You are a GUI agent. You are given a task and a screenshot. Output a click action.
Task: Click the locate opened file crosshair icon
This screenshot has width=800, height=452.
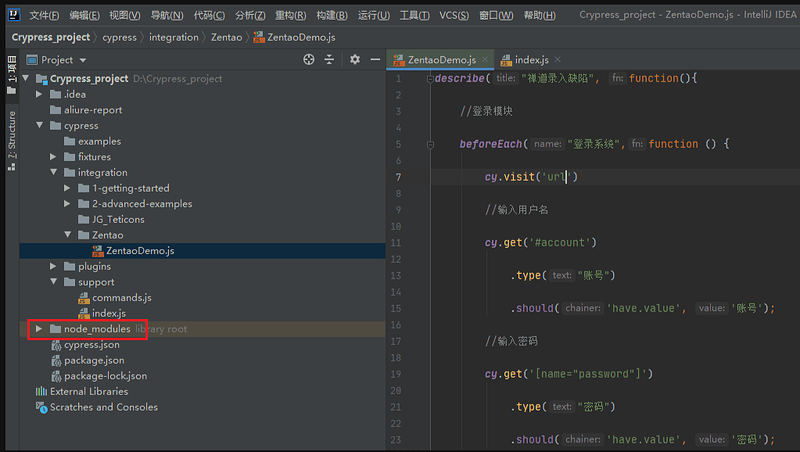click(x=309, y=60)
